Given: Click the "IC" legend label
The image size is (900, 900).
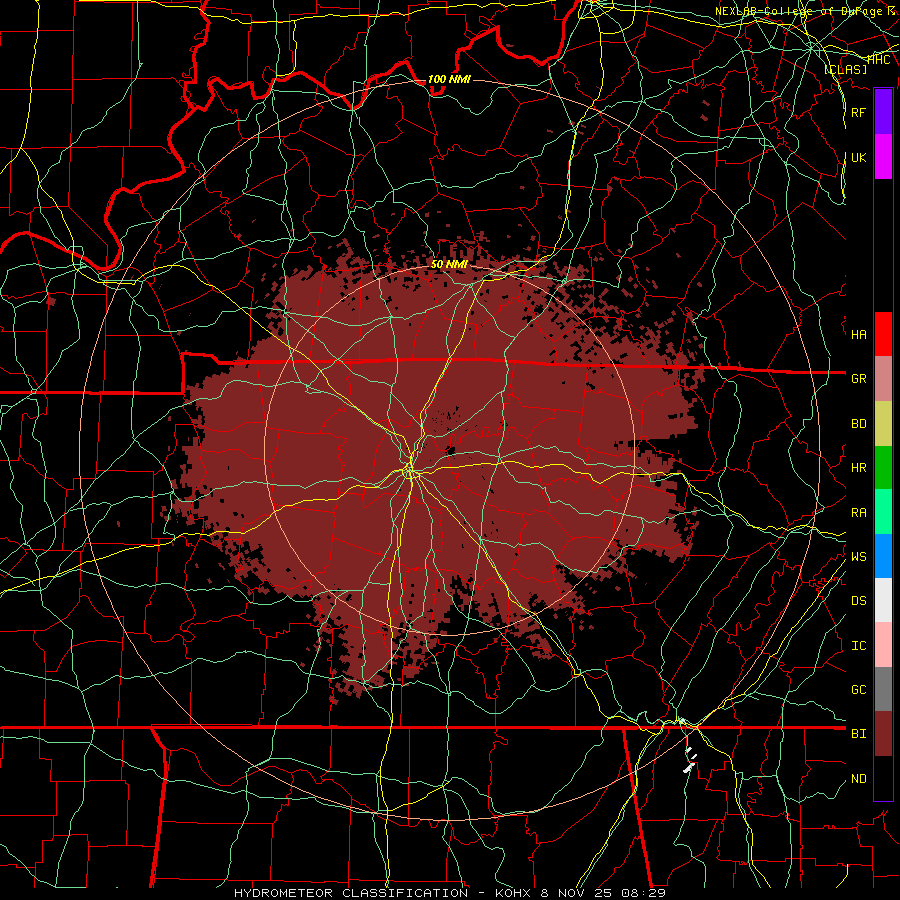Looking at the screenshot, I should [x=859, y=646].
